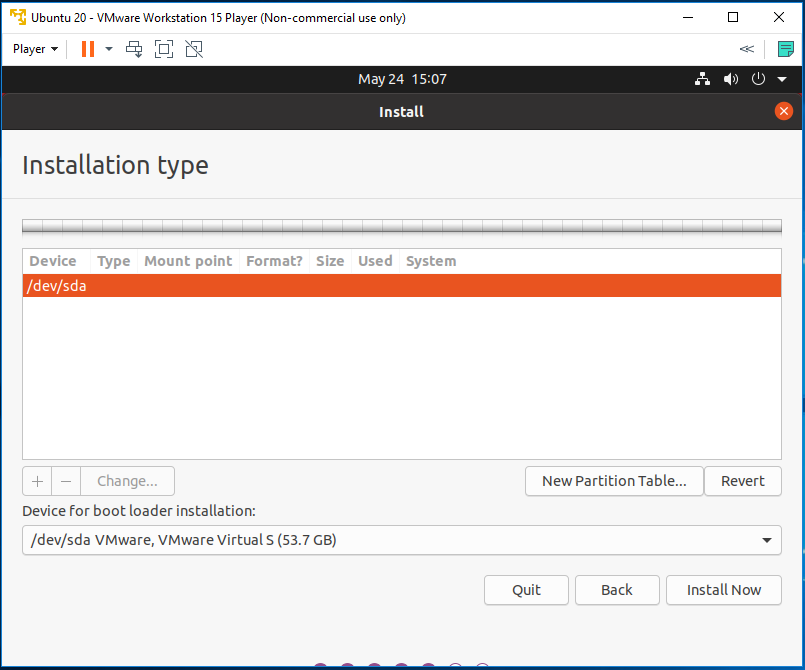Pause the virtual machine
Viewport: 805px width, 670px height.
click(88, 49)
